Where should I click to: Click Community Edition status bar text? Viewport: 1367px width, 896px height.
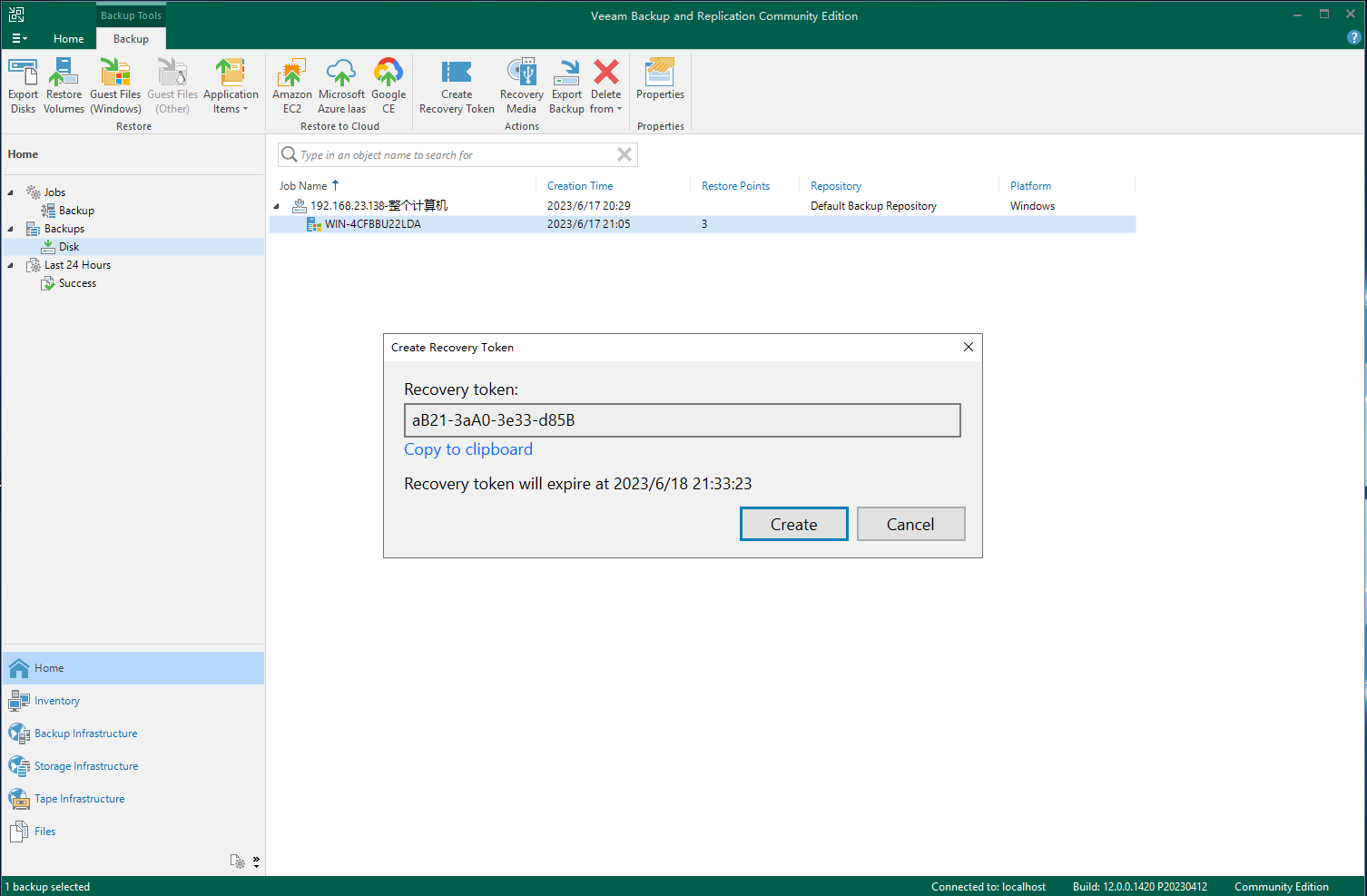tap(1281, 887)
